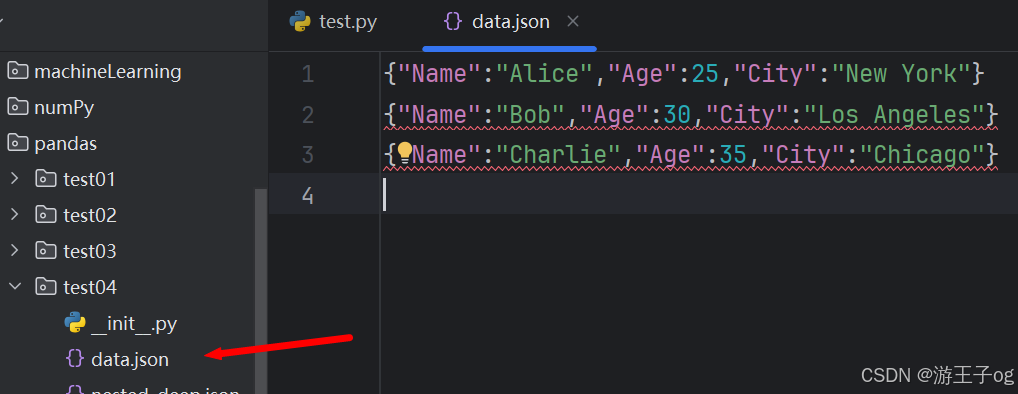
Task: Click the JSON braces icon on data.json tab
Action: click(453, 22)
